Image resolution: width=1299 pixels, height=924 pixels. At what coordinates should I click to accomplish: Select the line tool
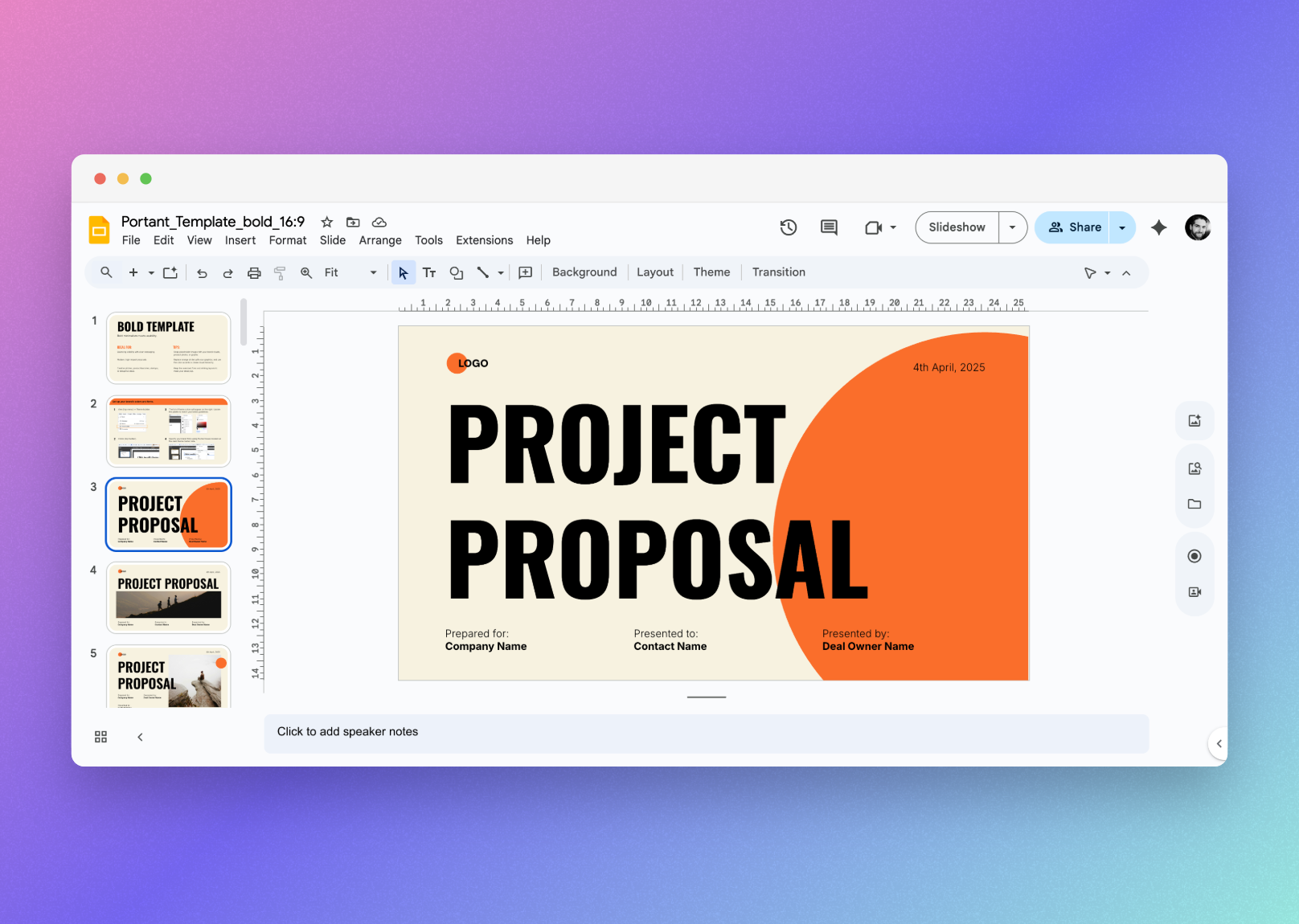click(482, 272)
